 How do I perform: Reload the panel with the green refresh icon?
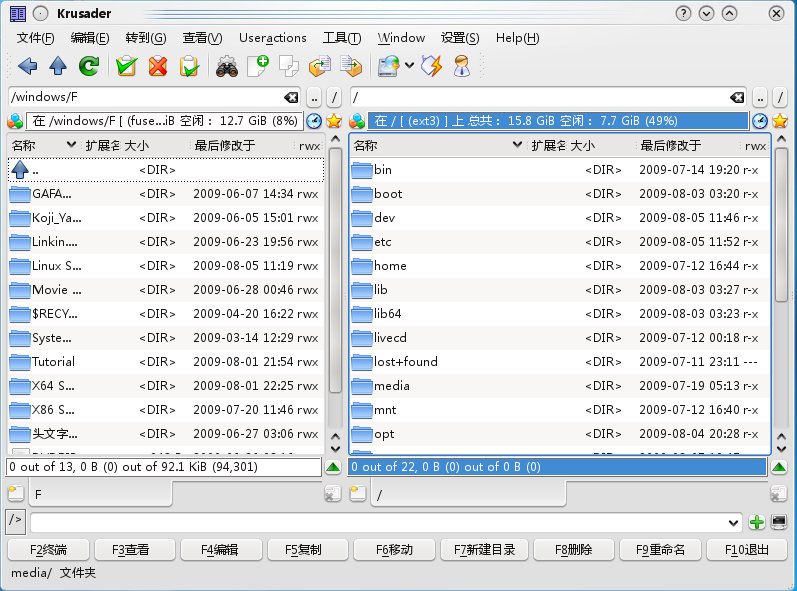pyautogui.click(x=89, y=66)
